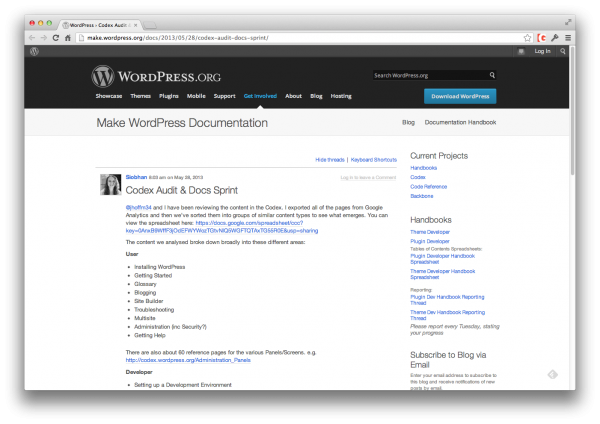The width and height of the screenshot is (600, 424).
Task: Open Chrome hamburger menu
Action: [x=568, y=38]
